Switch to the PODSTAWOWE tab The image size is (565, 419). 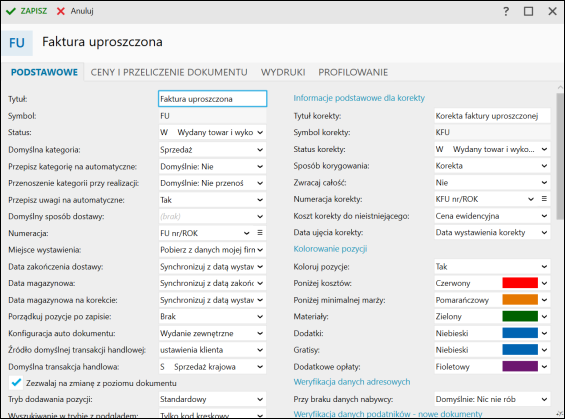coord(44,72)
